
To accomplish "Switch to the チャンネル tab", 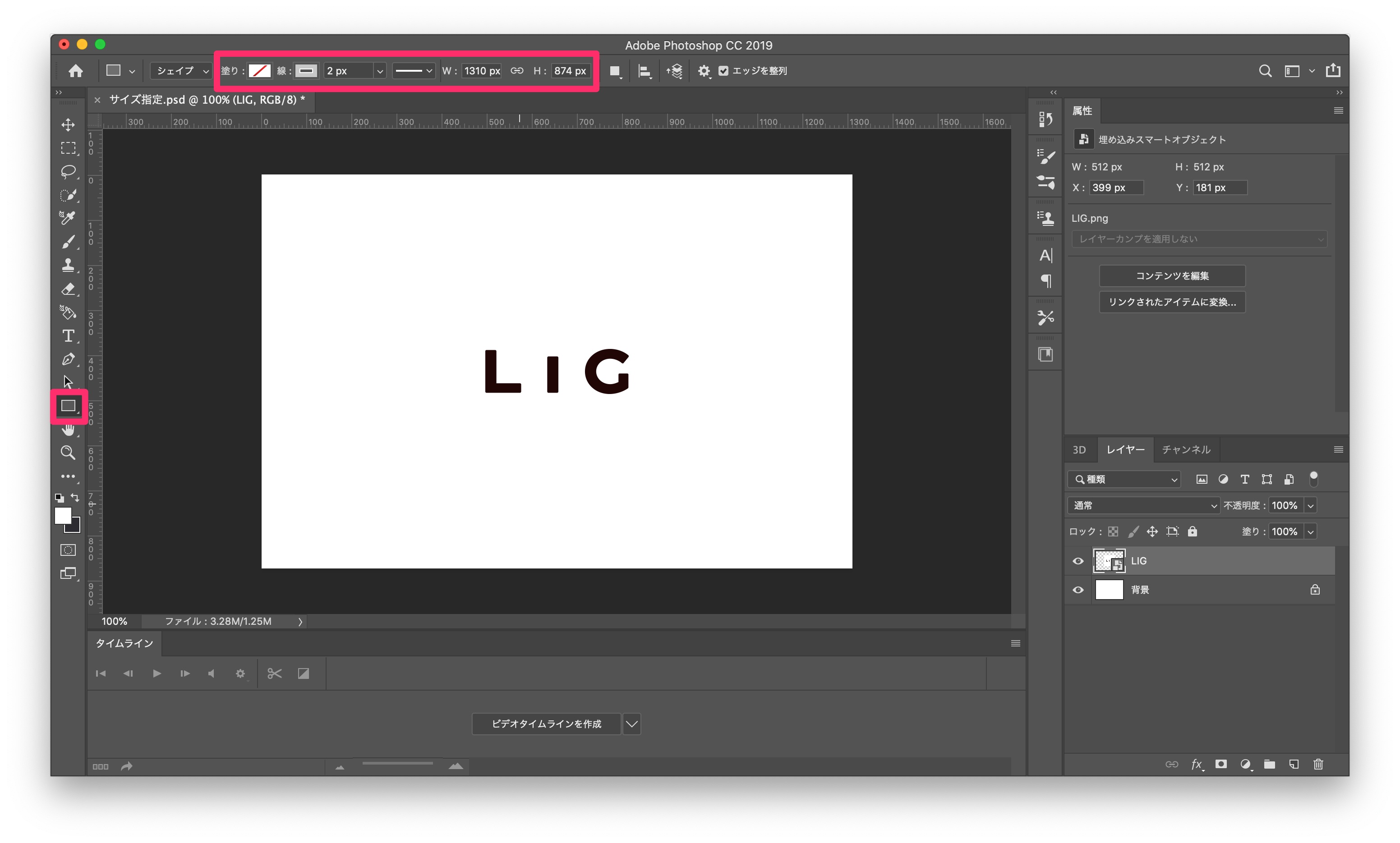I will point(1186,450).
